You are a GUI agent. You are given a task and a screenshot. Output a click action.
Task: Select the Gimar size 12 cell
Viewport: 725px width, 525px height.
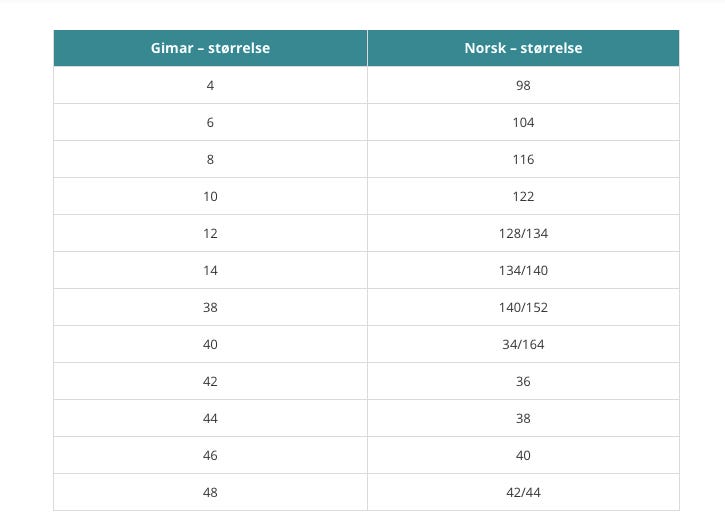click(210, 233)
